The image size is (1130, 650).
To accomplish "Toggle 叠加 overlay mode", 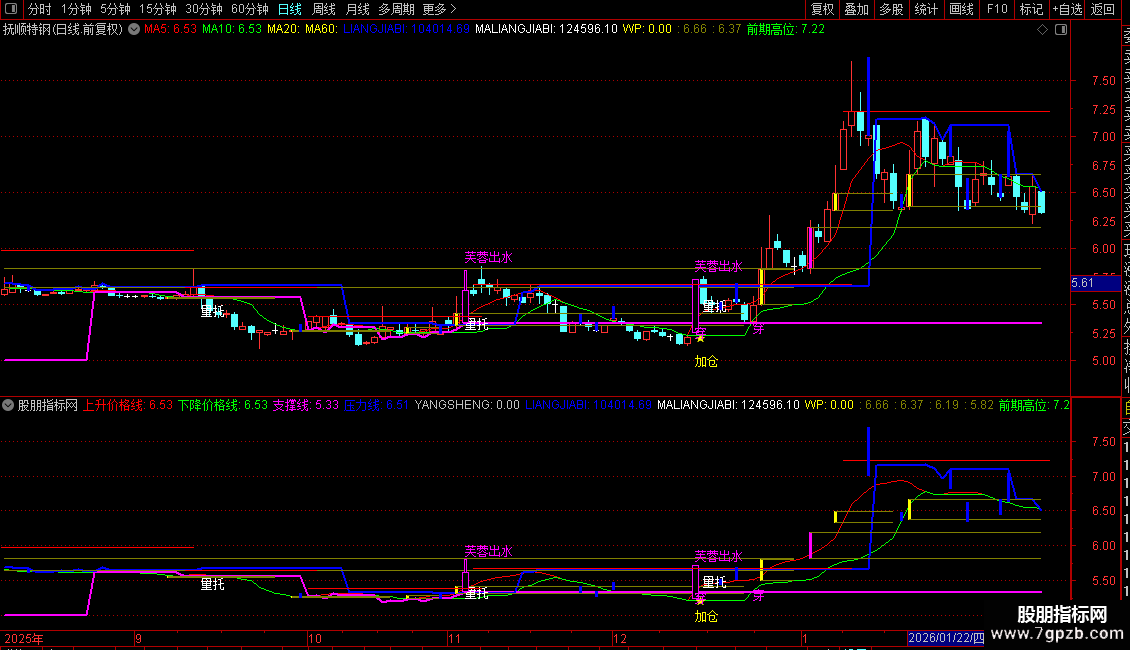I will click(x=856, y=9).
